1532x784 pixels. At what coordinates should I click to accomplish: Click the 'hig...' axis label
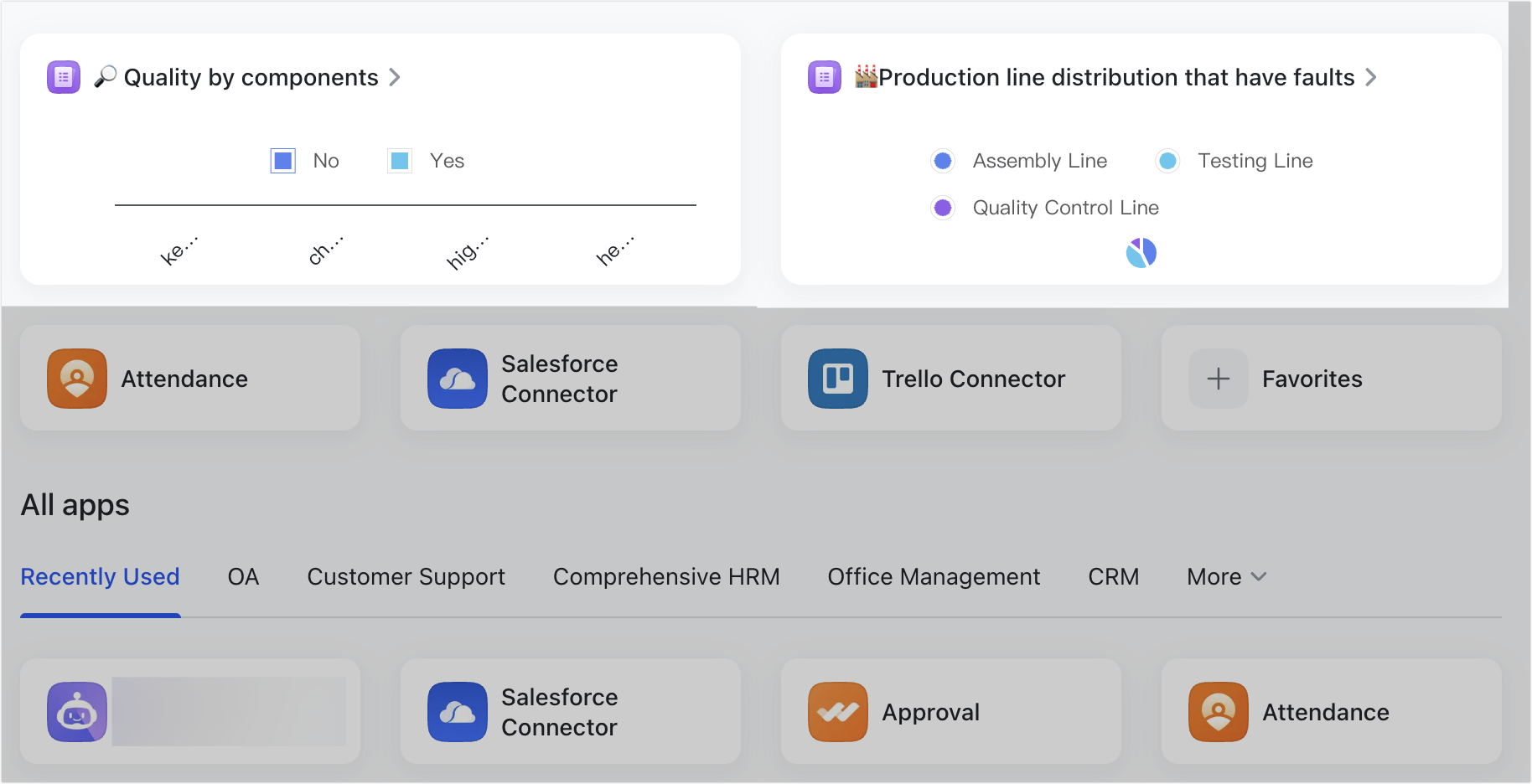467,252
